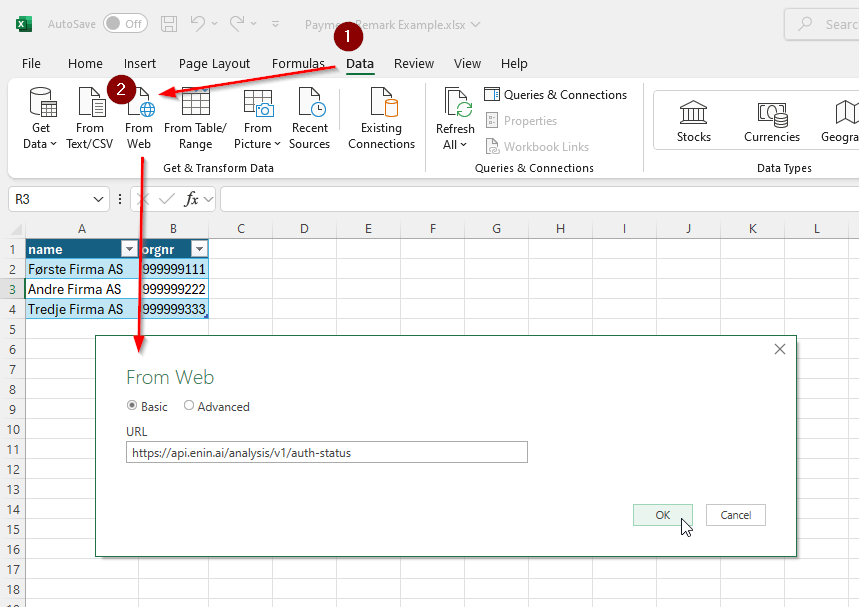
Task: Click the Excel app logo
Action: pyautogui.click(x=24, y=24)
